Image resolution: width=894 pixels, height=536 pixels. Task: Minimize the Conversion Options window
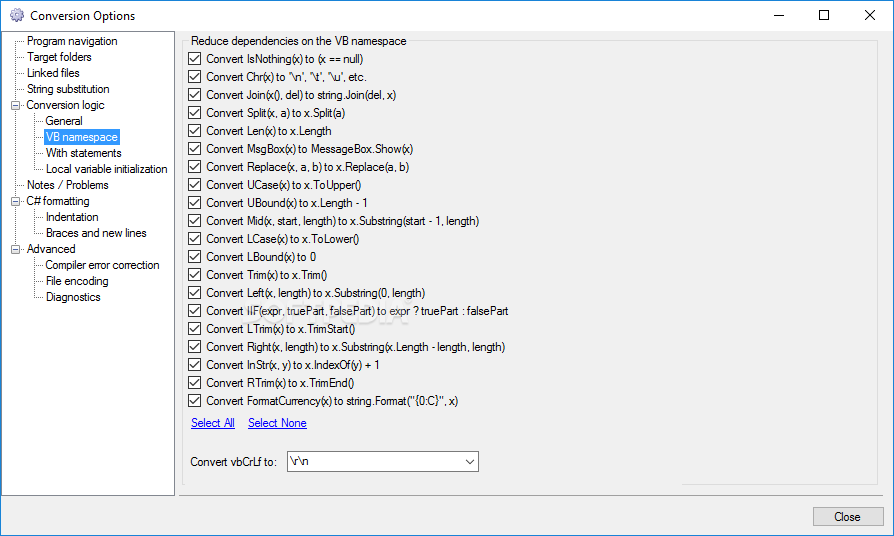[779, 15]
